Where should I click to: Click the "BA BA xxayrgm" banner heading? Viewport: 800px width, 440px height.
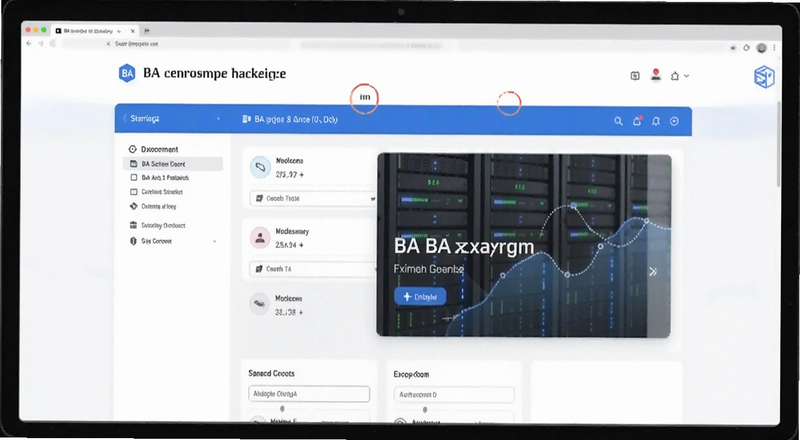pos(464,247)
